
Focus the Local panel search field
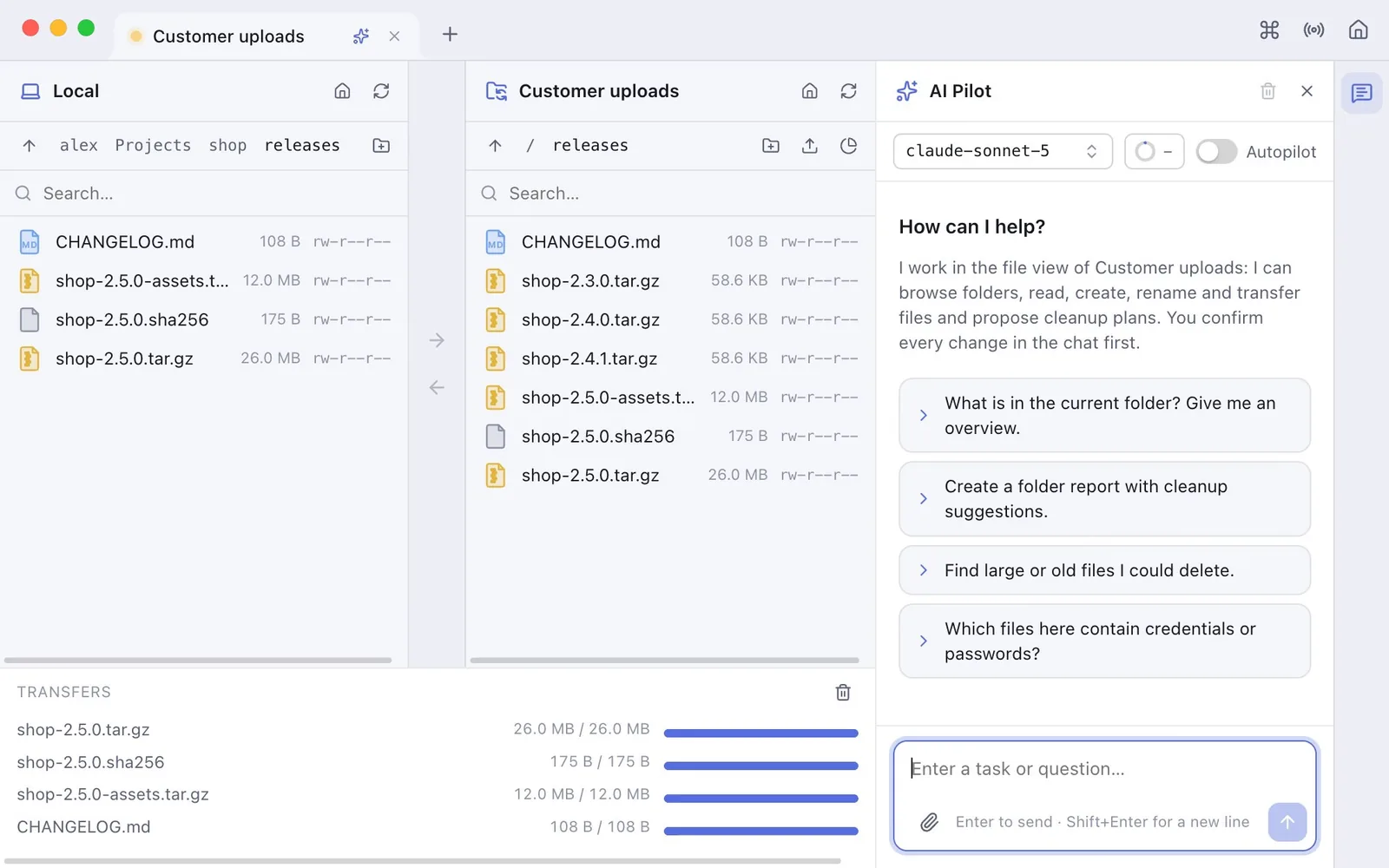204,194
